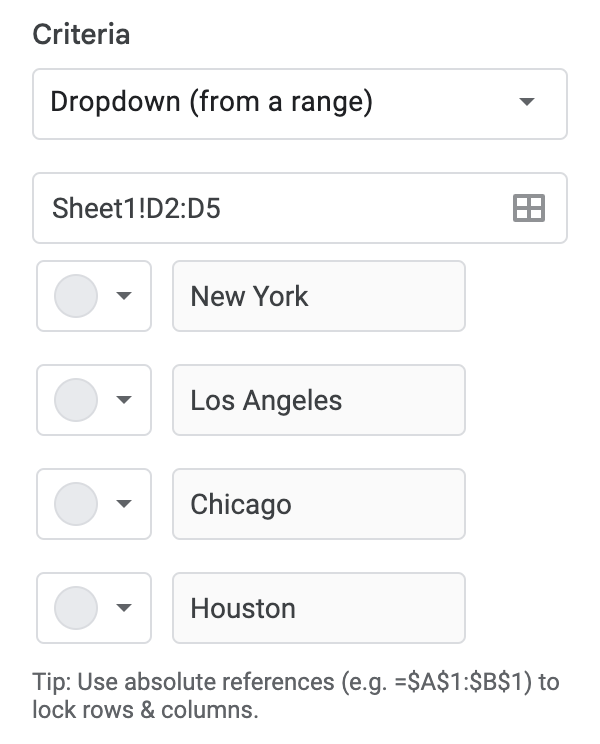
Task: Expand the color arrow next to New York
Action: [124, 296]
